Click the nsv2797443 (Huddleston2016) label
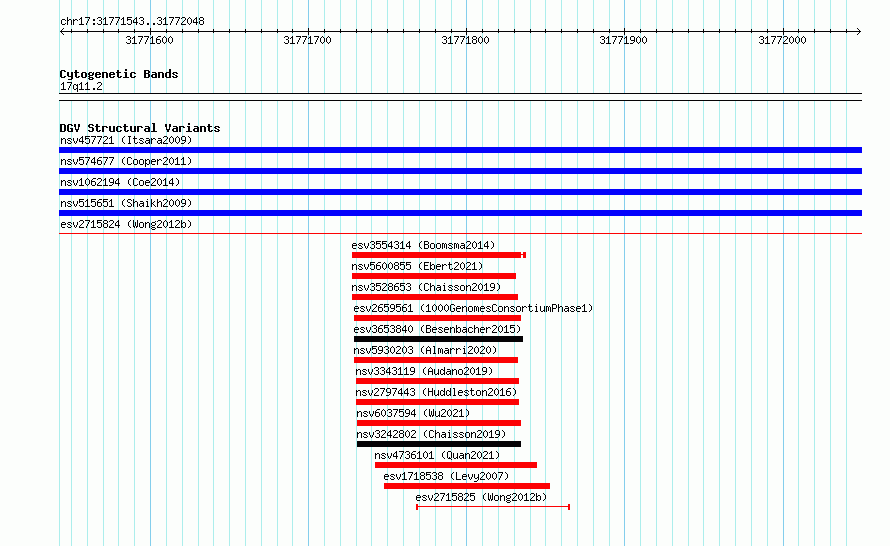The height and width of the screenshot is (546, 890). pyautogui.click(x=436, y=392)
